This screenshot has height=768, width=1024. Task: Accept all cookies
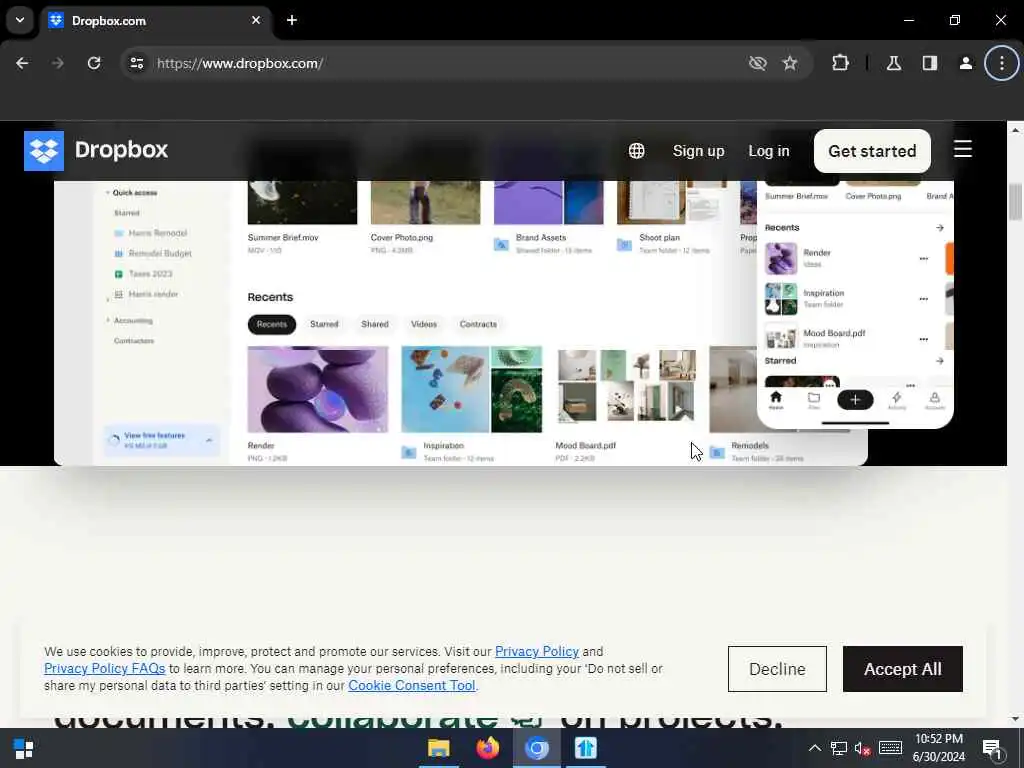click(903, 669)
